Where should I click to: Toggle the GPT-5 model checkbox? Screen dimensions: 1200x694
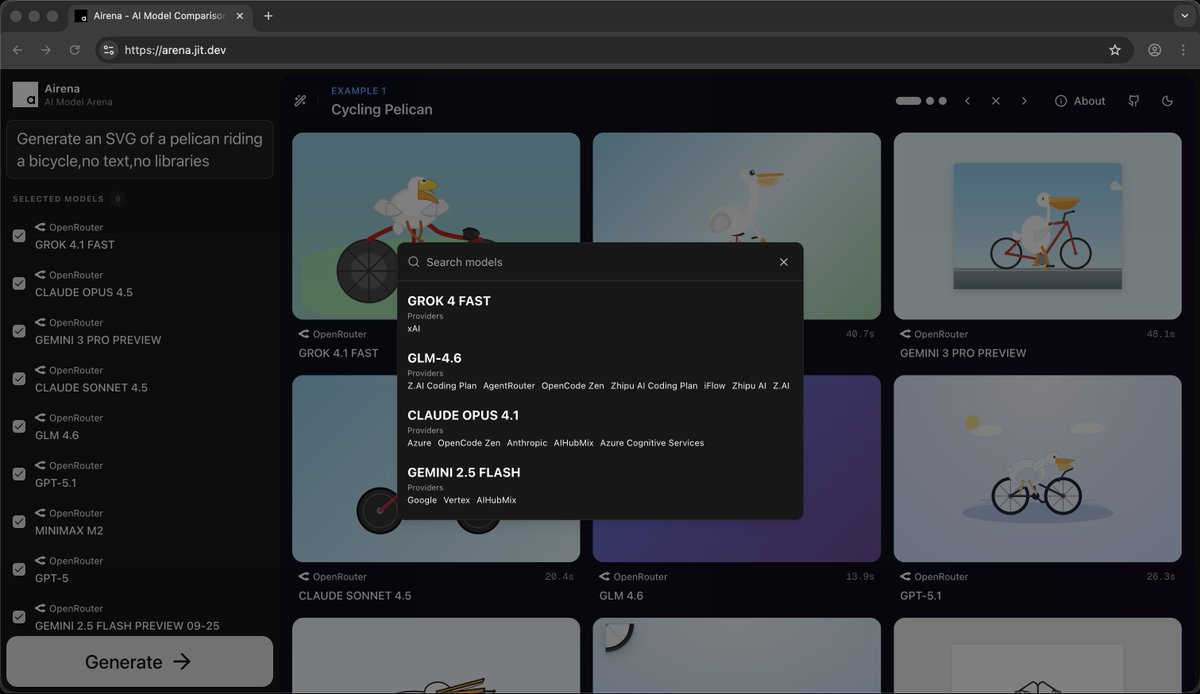[18, 569]
